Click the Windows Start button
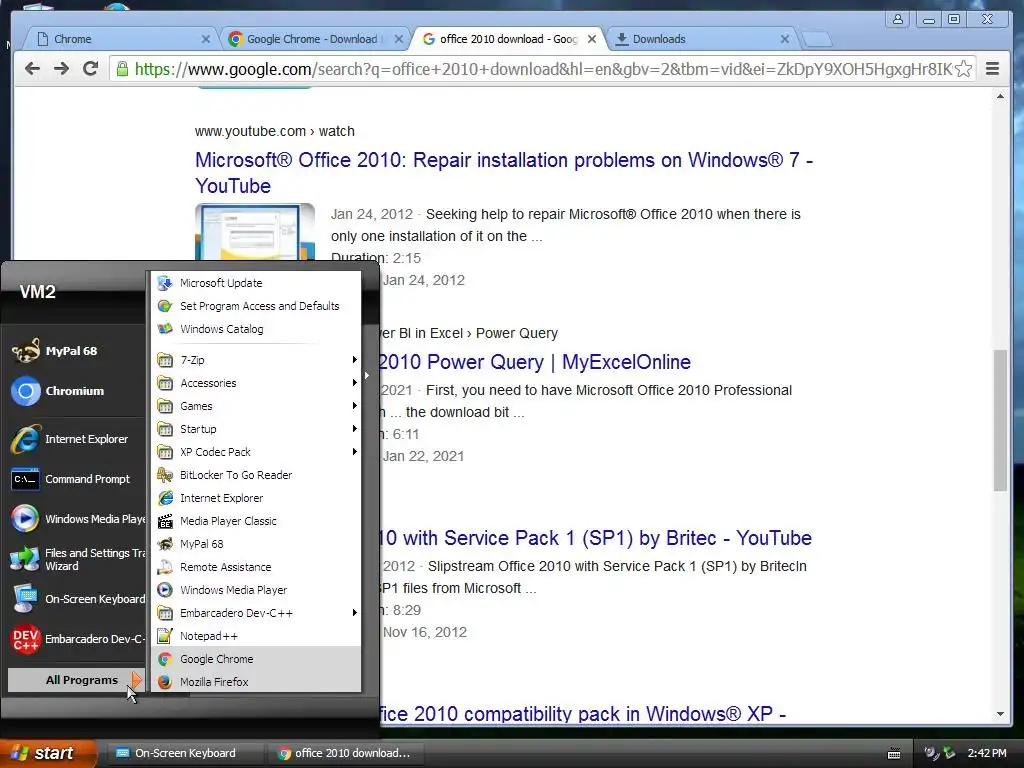 (47, 753)
